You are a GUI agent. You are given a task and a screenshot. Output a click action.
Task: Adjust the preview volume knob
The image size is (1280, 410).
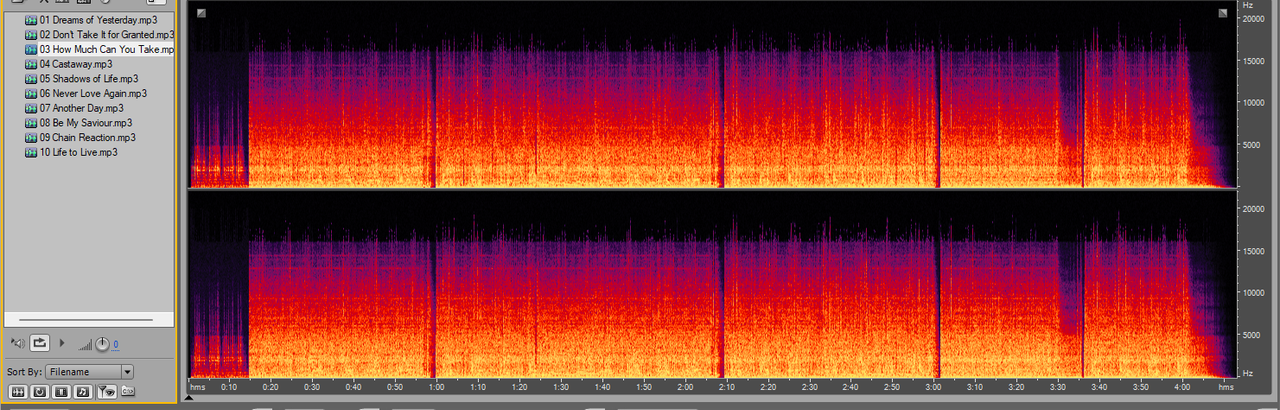101,344
